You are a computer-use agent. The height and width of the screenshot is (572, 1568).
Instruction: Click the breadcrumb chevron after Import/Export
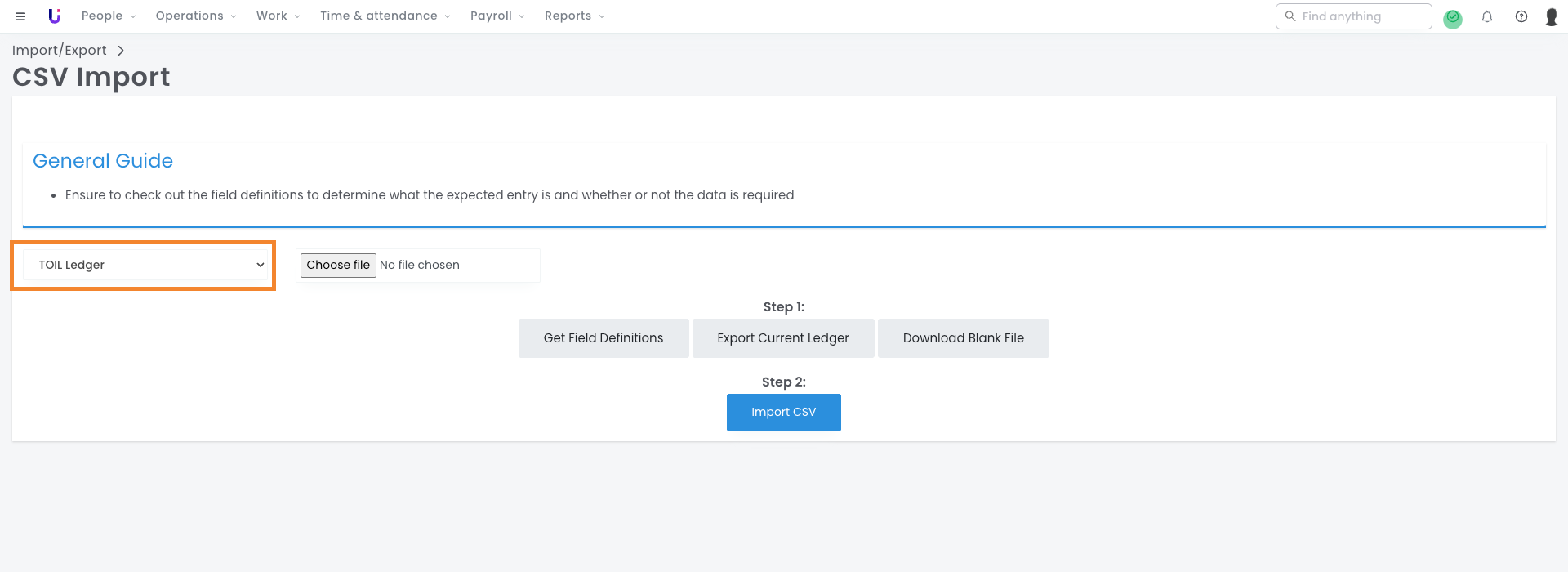121,51
